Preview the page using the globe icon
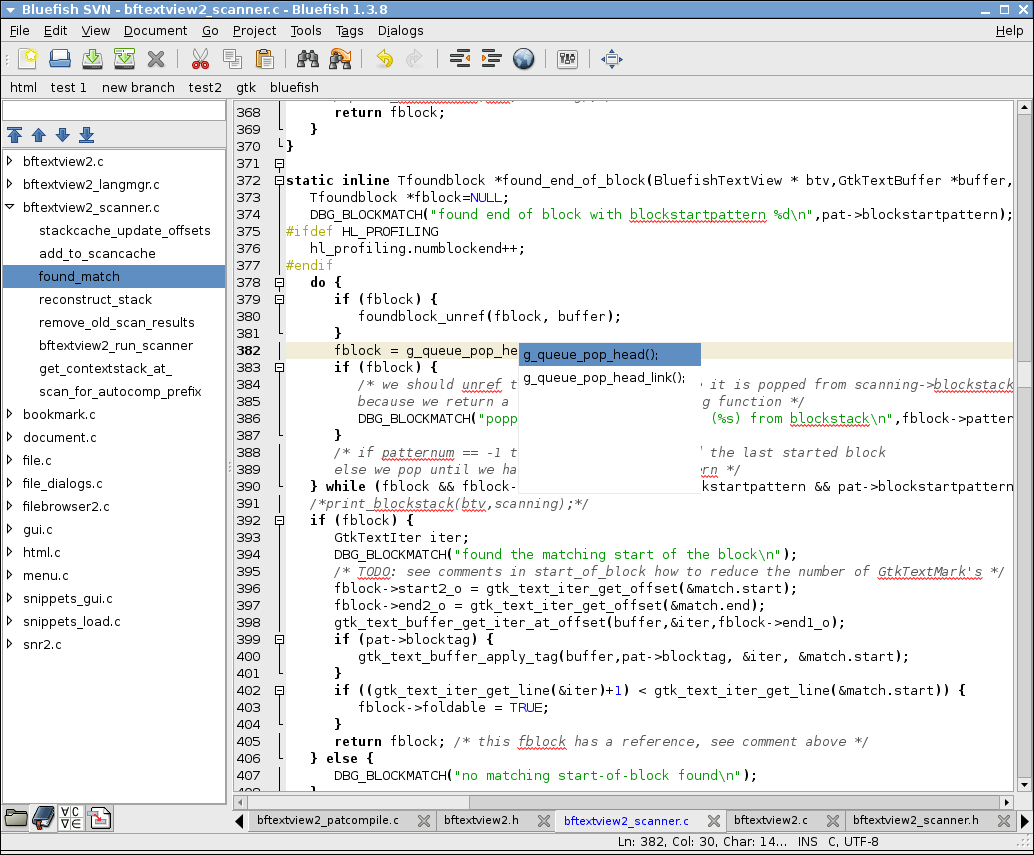The width and height of the screenshot is (1034, 855). click(523, 59)
